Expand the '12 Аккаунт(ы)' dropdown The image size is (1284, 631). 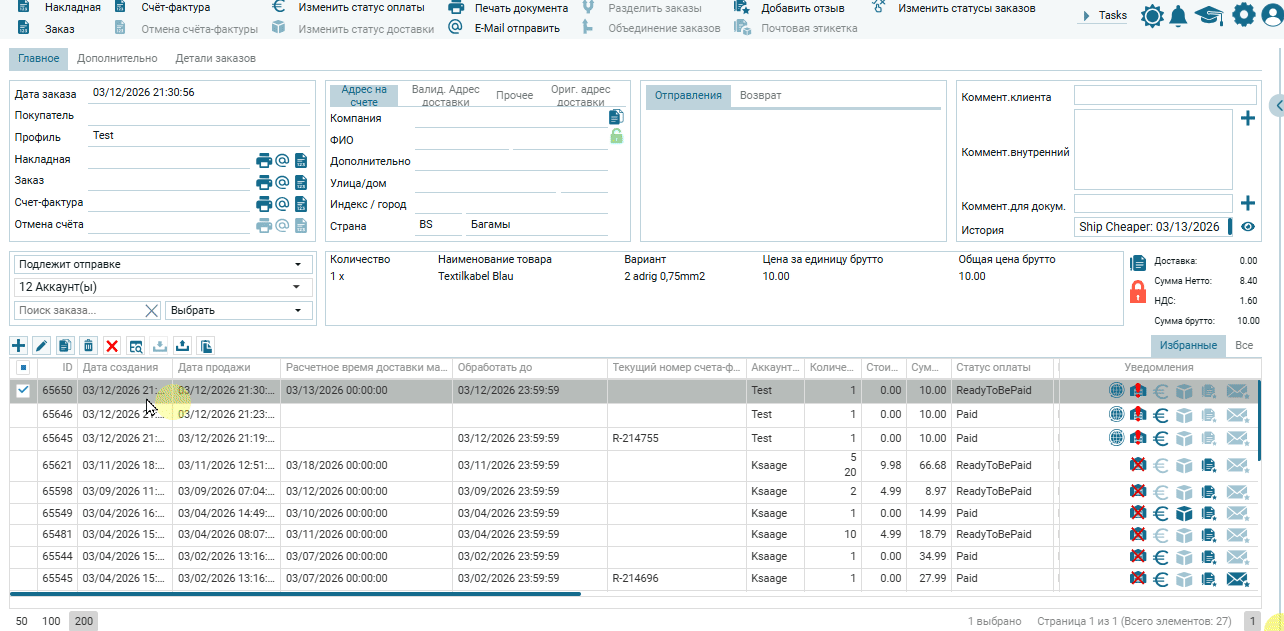click(161, 287)
